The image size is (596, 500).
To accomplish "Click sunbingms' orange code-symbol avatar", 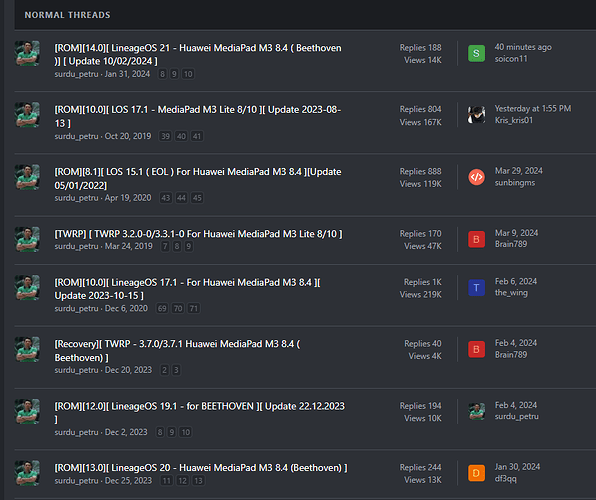I will click(476, 177).
